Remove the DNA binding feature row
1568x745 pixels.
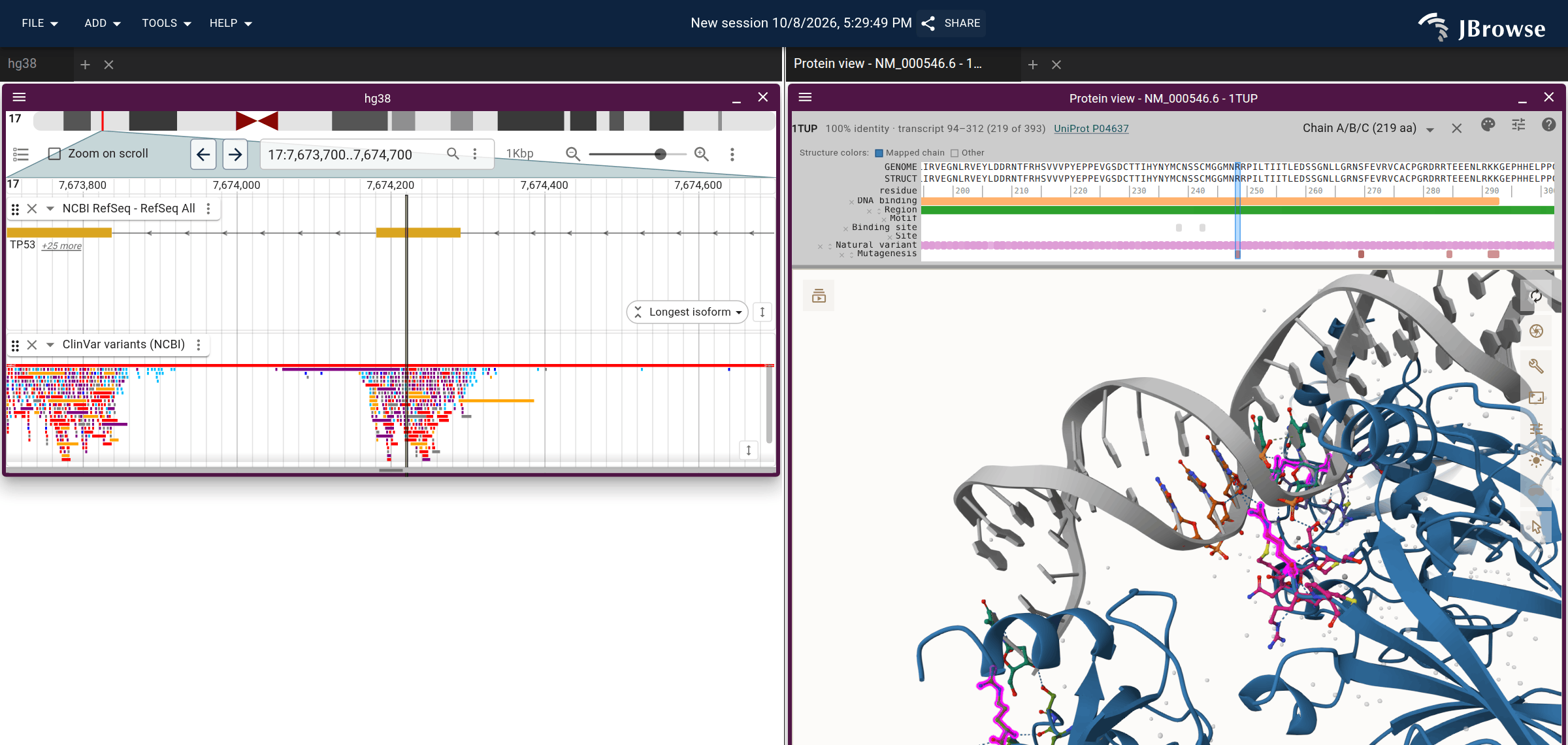coord(851,202)
